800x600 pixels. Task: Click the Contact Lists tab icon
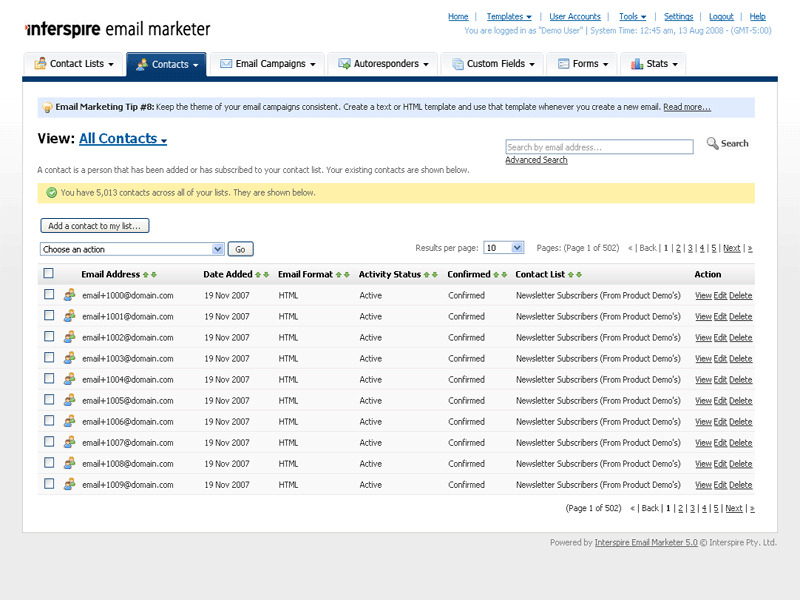tap(40, 64)
